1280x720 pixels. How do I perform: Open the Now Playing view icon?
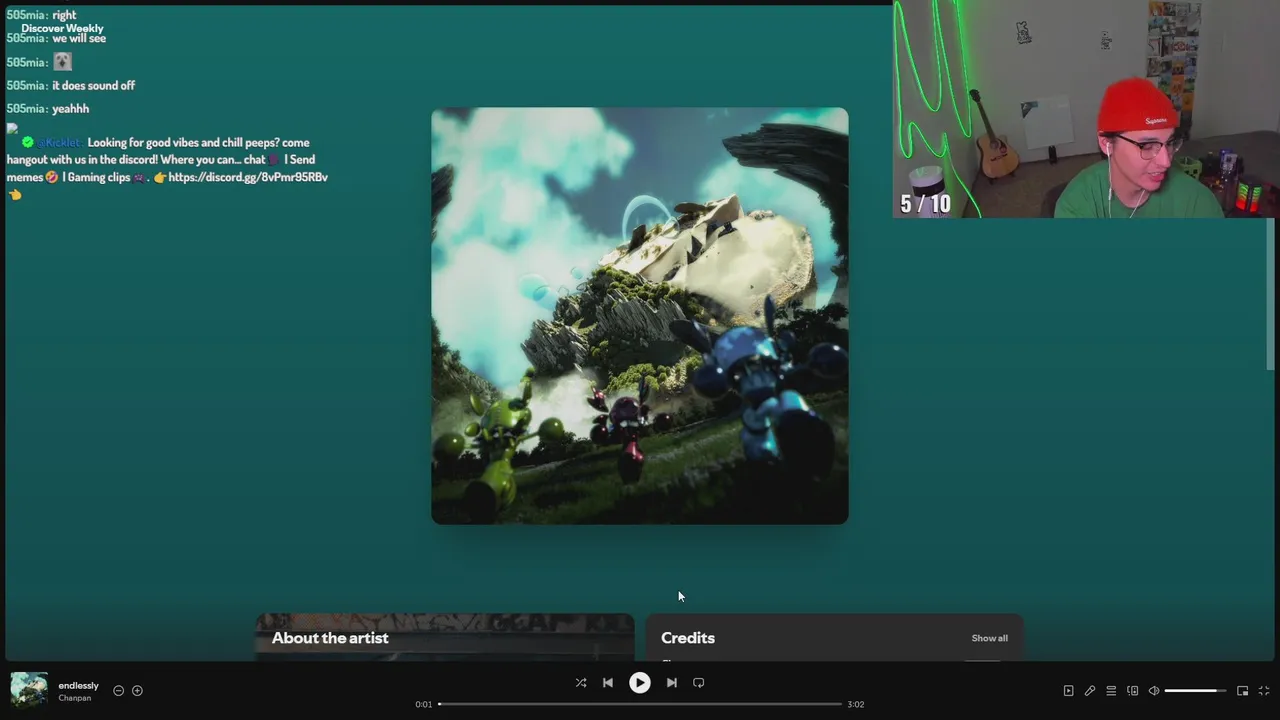[1068, 691]
